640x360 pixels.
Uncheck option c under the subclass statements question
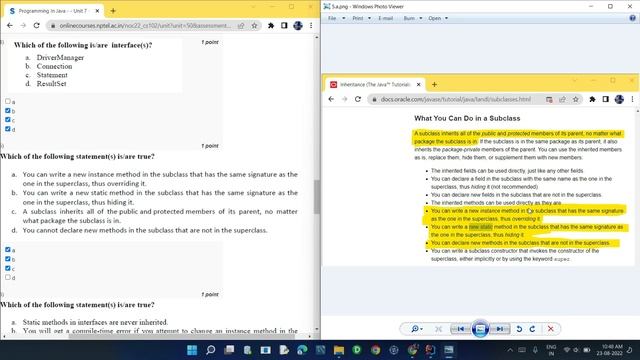point(8,268)
